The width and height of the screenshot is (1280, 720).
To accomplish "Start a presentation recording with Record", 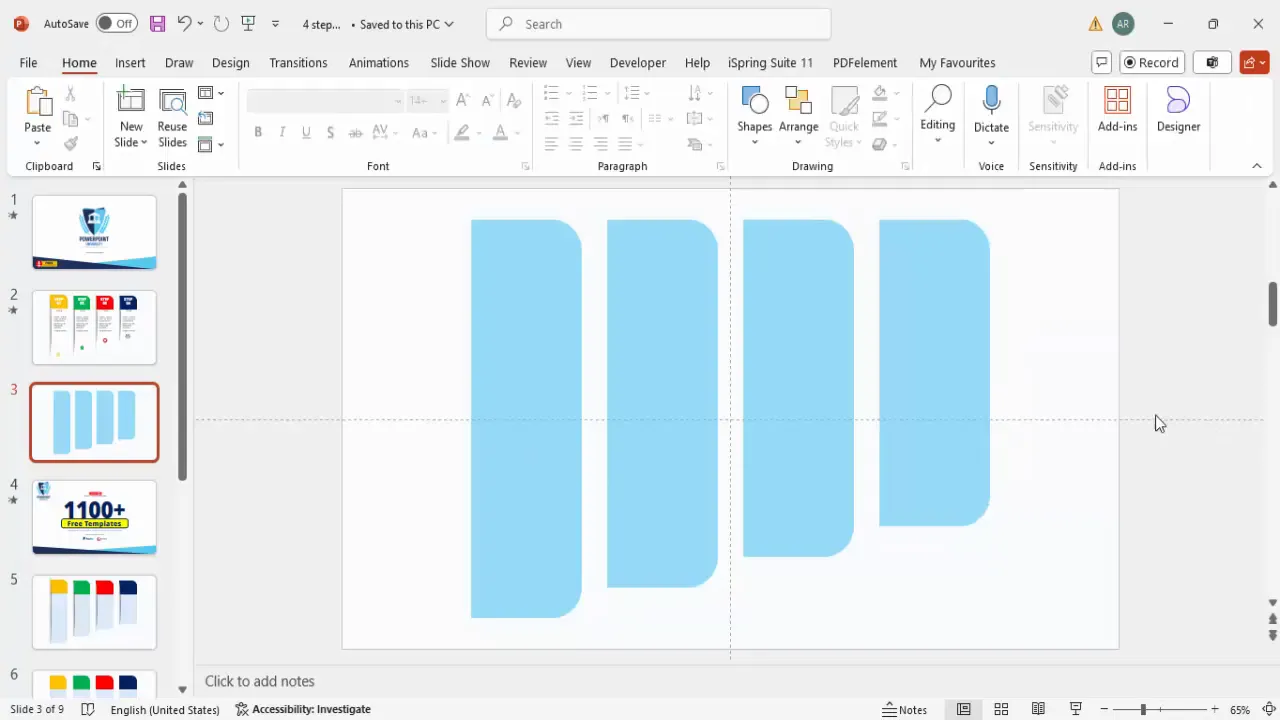I will click(1151, 62).
